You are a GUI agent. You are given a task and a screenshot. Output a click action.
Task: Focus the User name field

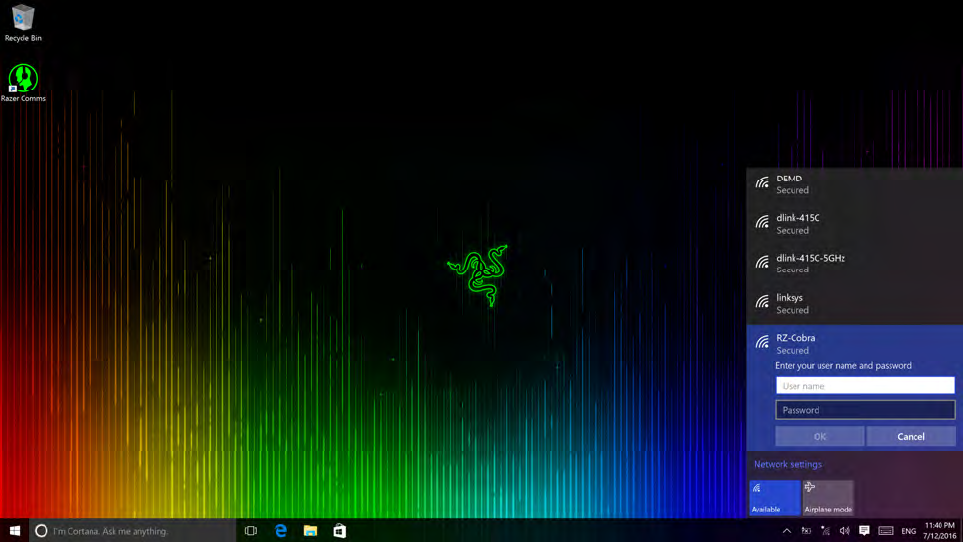pyautogui.click(x=865, y=385)
